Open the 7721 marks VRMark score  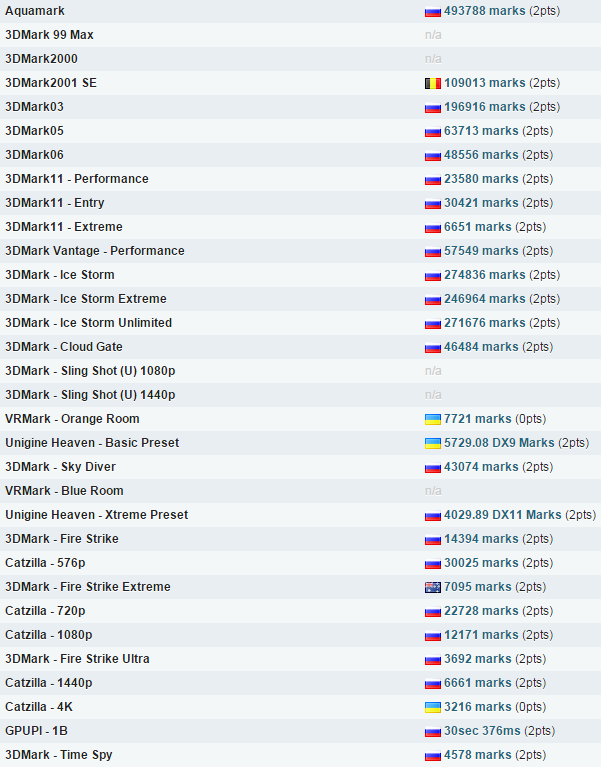(478, 419)
